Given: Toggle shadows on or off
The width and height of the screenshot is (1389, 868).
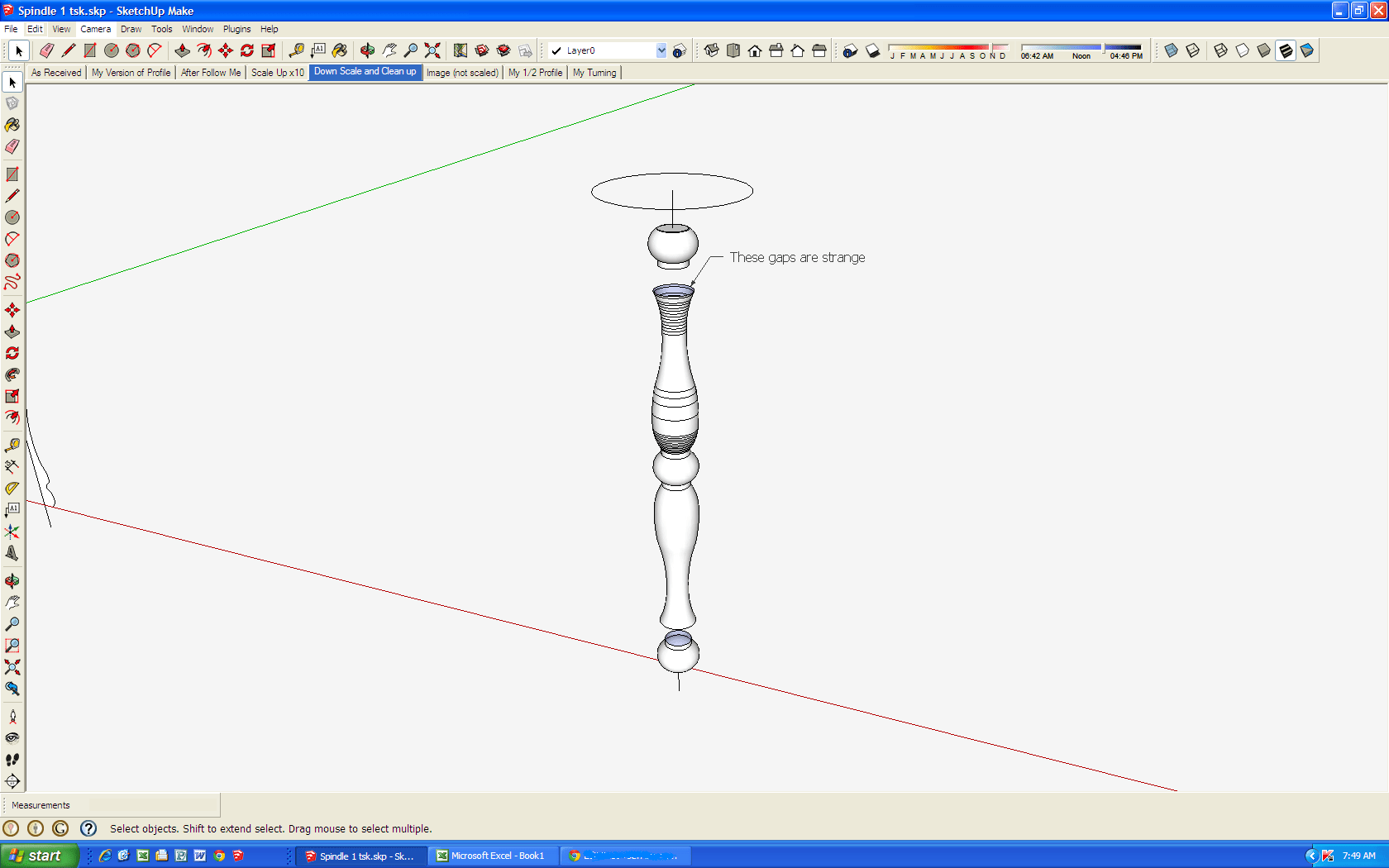Looking at the screenshot, I should (x=873, y=50).
